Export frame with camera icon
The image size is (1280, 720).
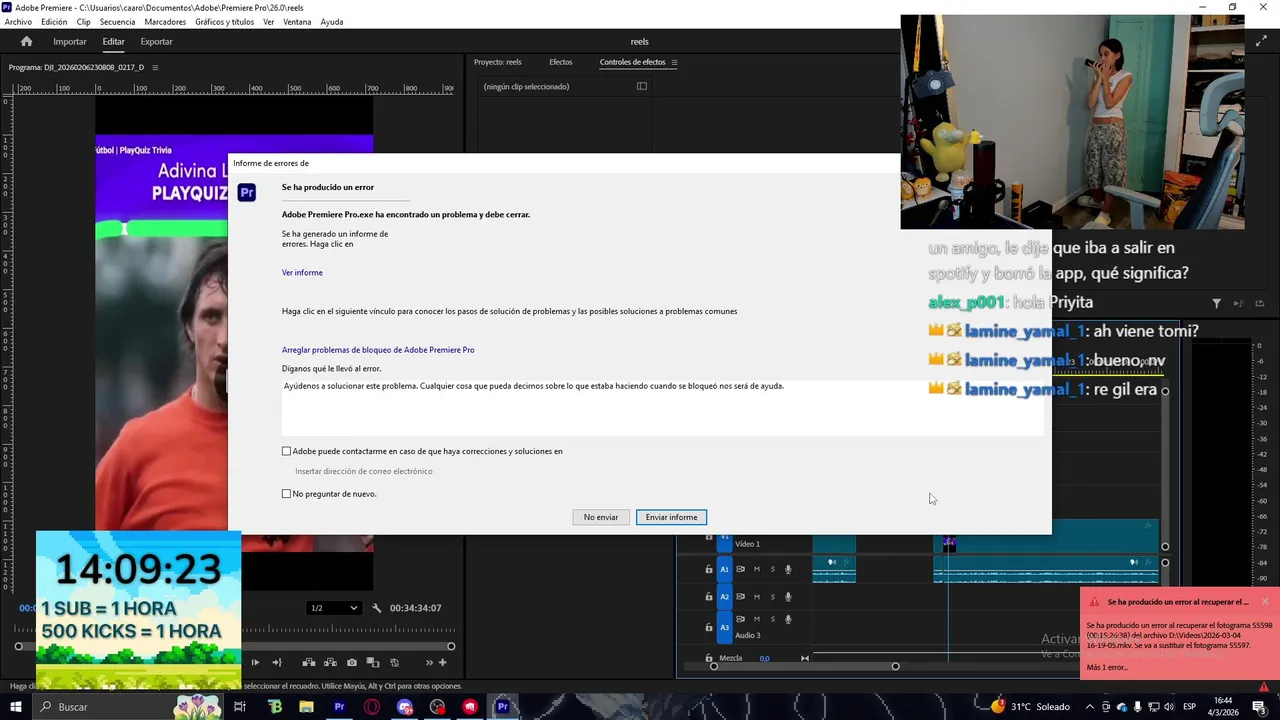[x=352, y=662]
